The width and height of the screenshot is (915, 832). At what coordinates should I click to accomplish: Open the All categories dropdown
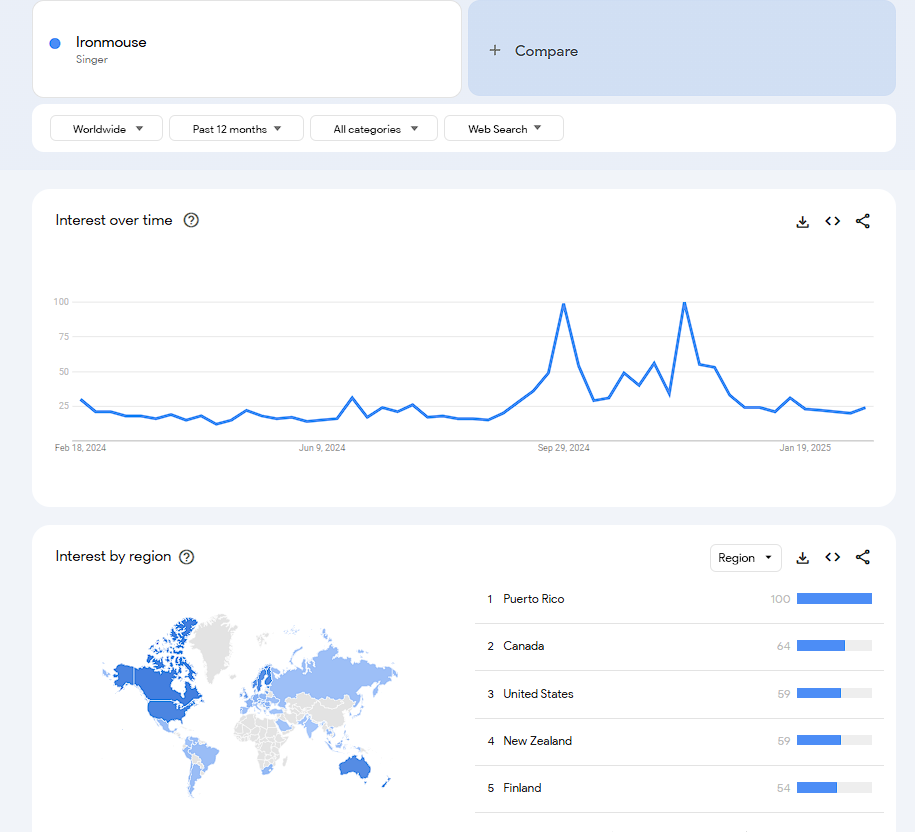[x=374, y=129]
